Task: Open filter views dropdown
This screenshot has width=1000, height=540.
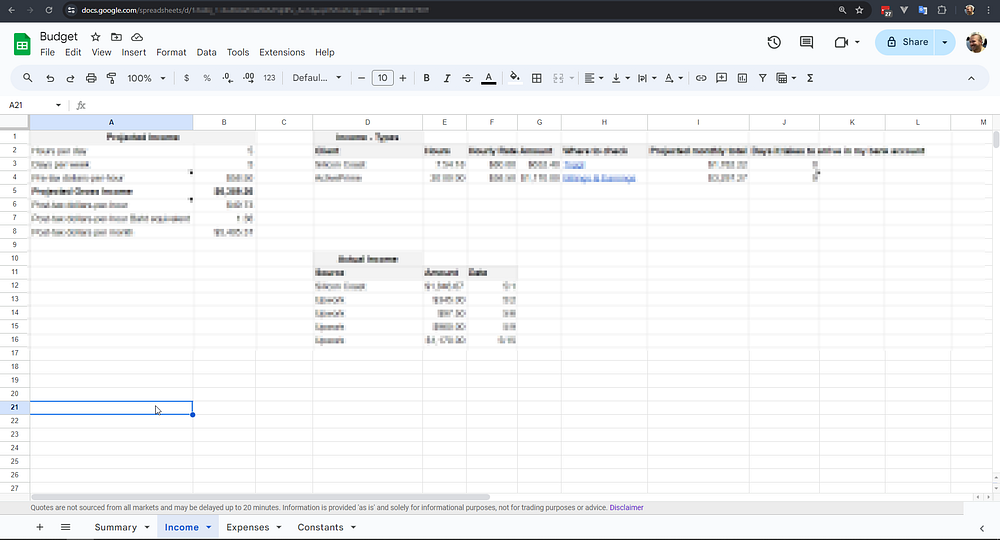Action: 786,78
